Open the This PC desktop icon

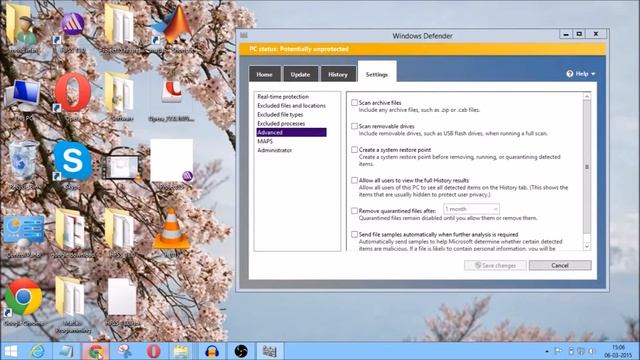(23, 95)
